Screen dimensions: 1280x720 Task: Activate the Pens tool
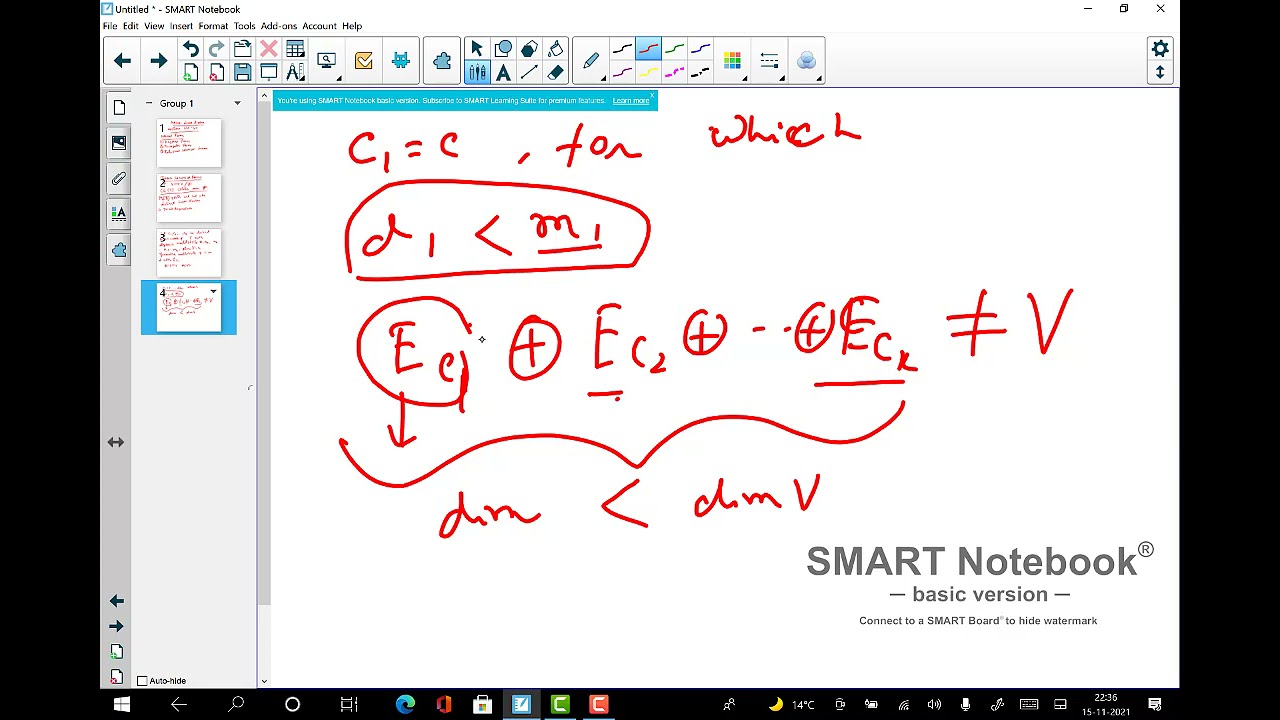click(x=477, y=72)
